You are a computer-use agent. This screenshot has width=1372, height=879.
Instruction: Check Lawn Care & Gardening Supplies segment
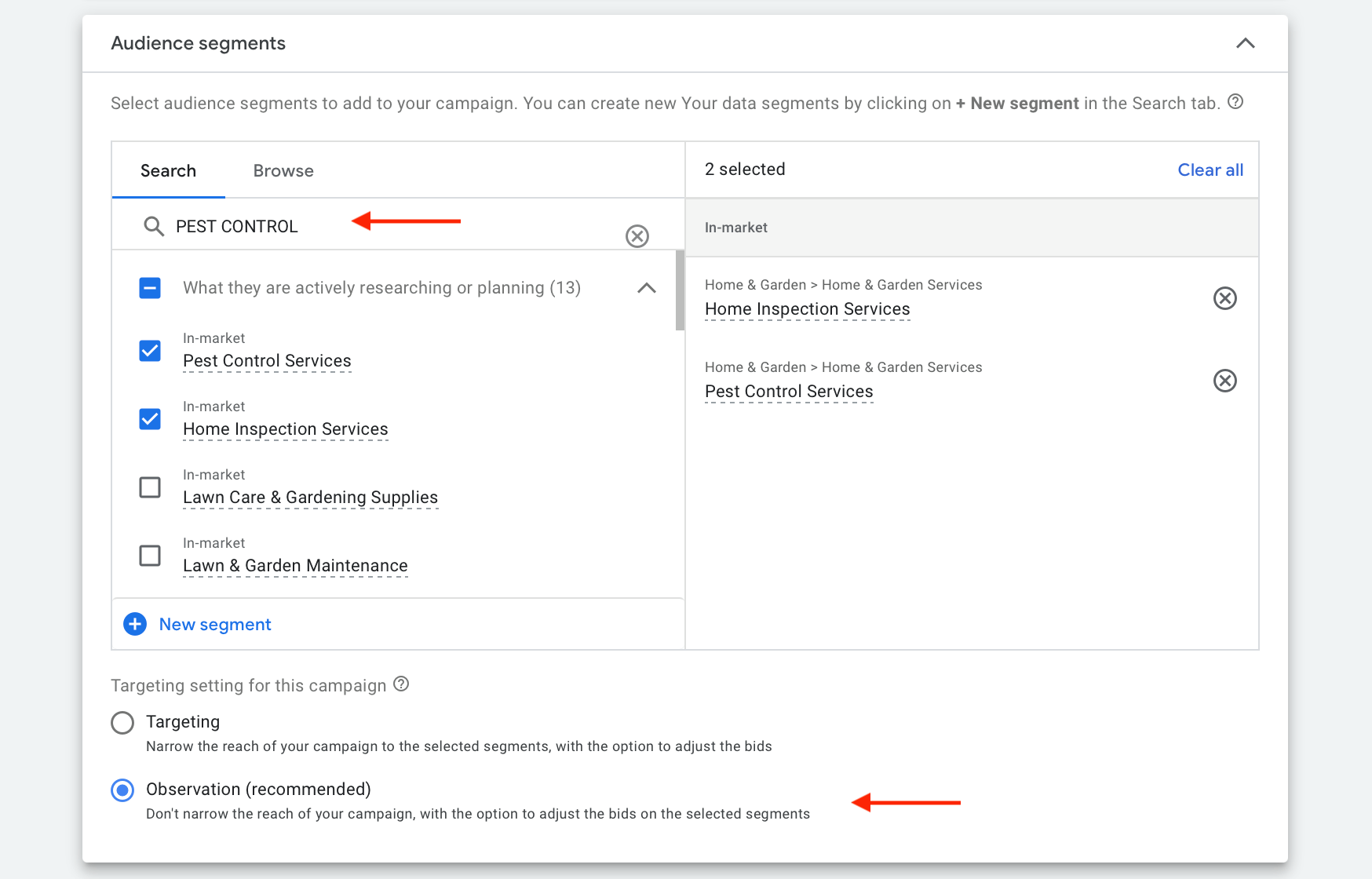click(149, 487)
